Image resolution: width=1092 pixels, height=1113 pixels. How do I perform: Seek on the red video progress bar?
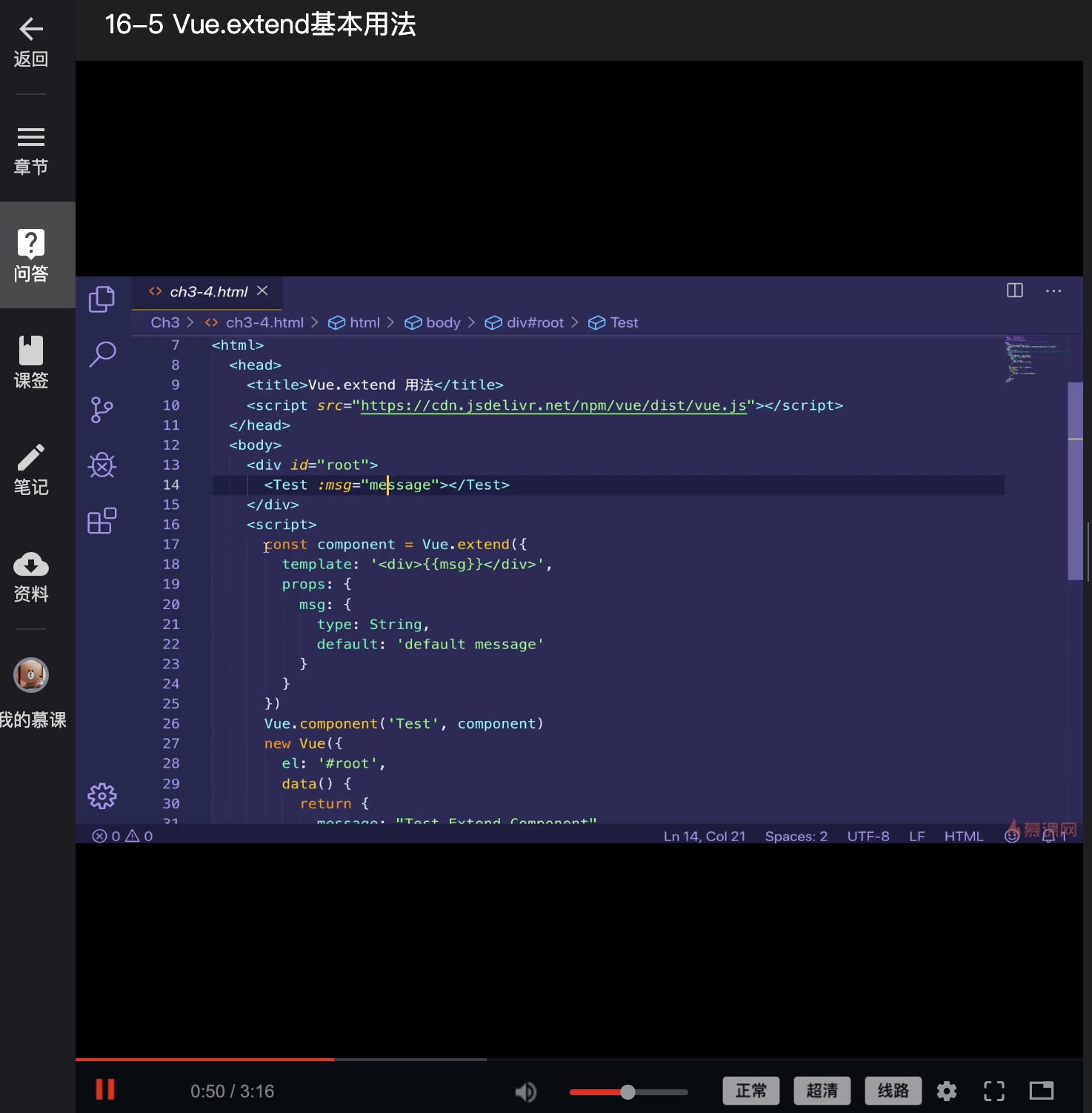coord(204,1060)
